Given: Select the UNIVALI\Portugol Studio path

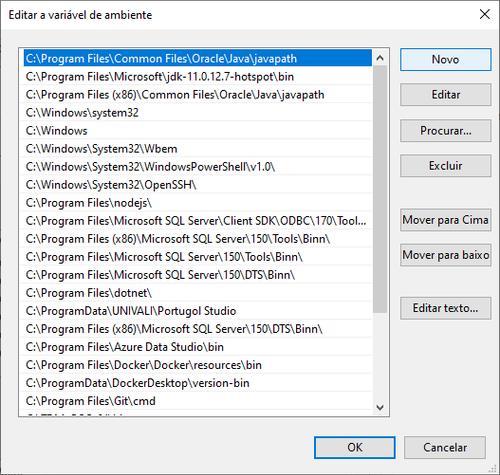Looking at the screenshot, I should coord(198,311).
